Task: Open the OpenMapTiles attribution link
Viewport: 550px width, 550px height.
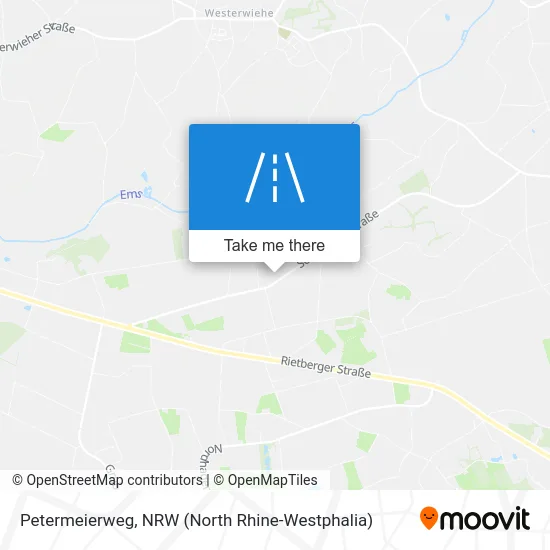Action: click(265, 480)
